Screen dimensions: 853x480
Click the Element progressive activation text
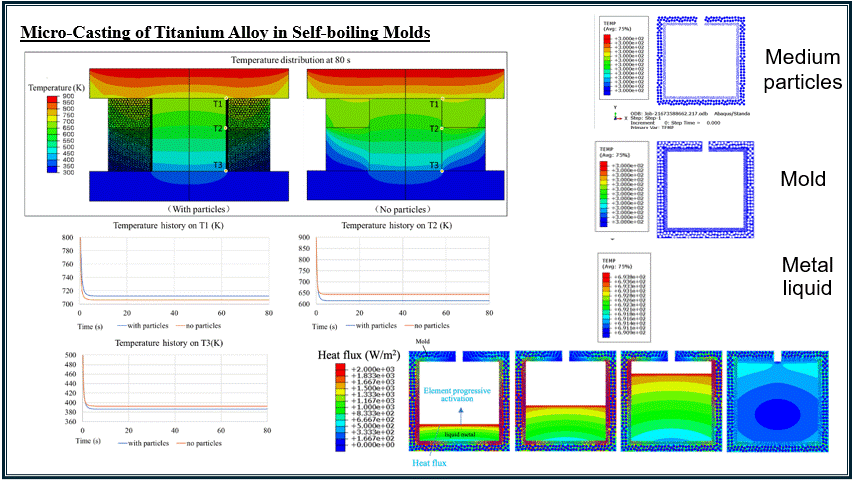457,395
